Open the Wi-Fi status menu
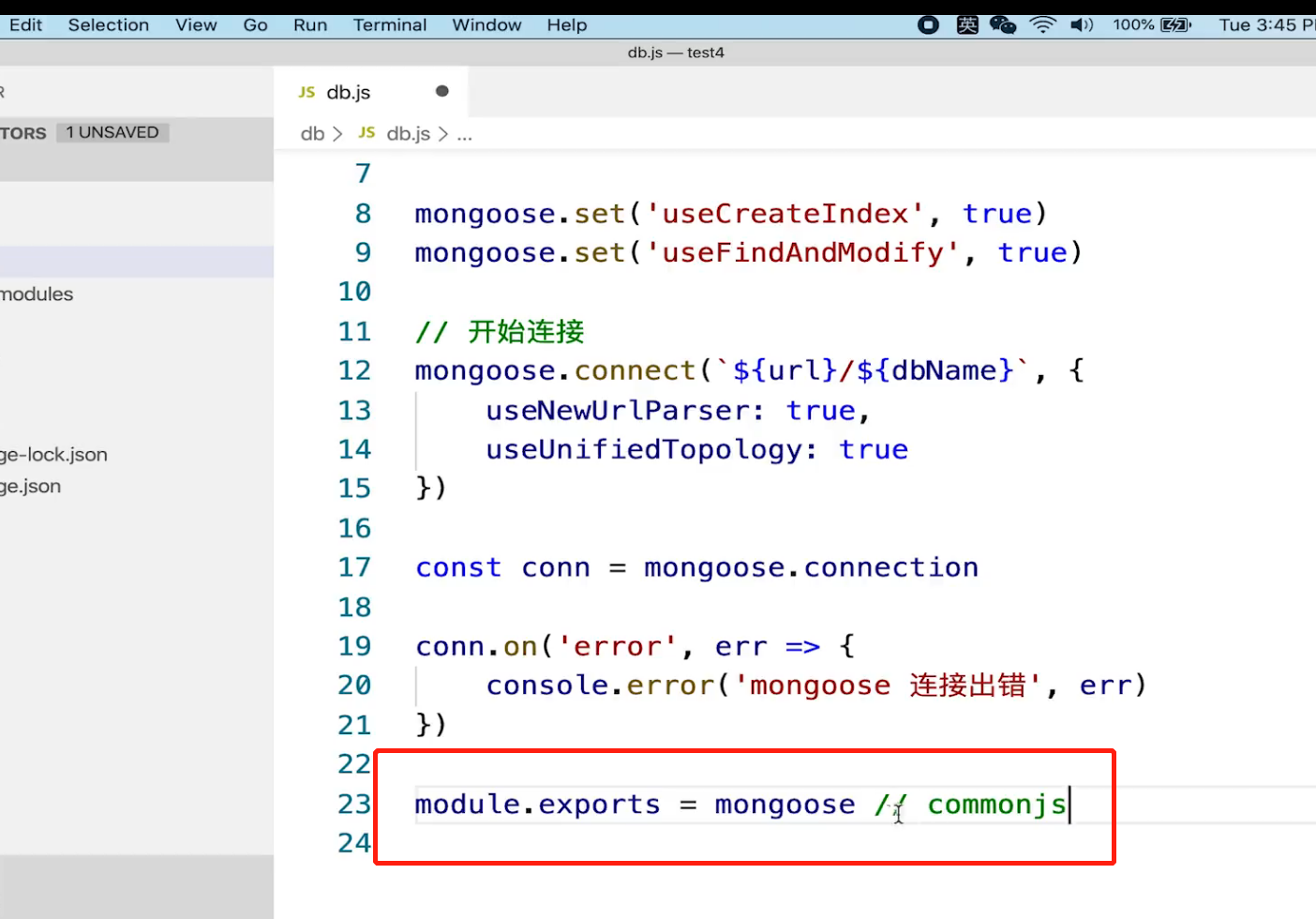1316x919 pixels. click(x=1042, y=25)
